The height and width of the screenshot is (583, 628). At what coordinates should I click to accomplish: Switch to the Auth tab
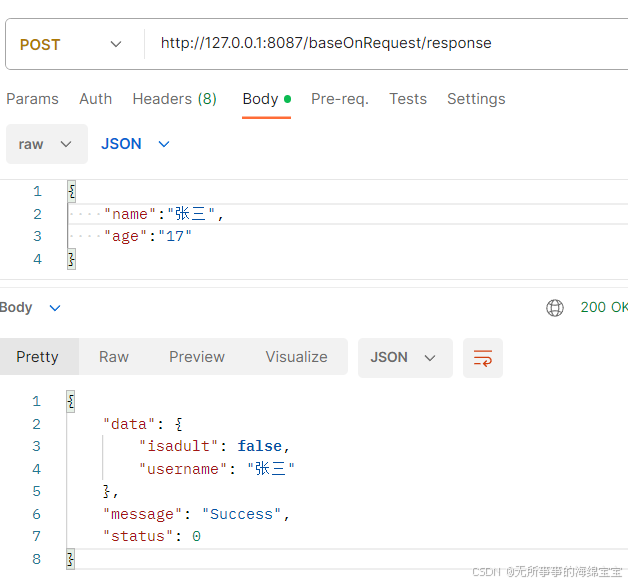[x=95, y=99]
